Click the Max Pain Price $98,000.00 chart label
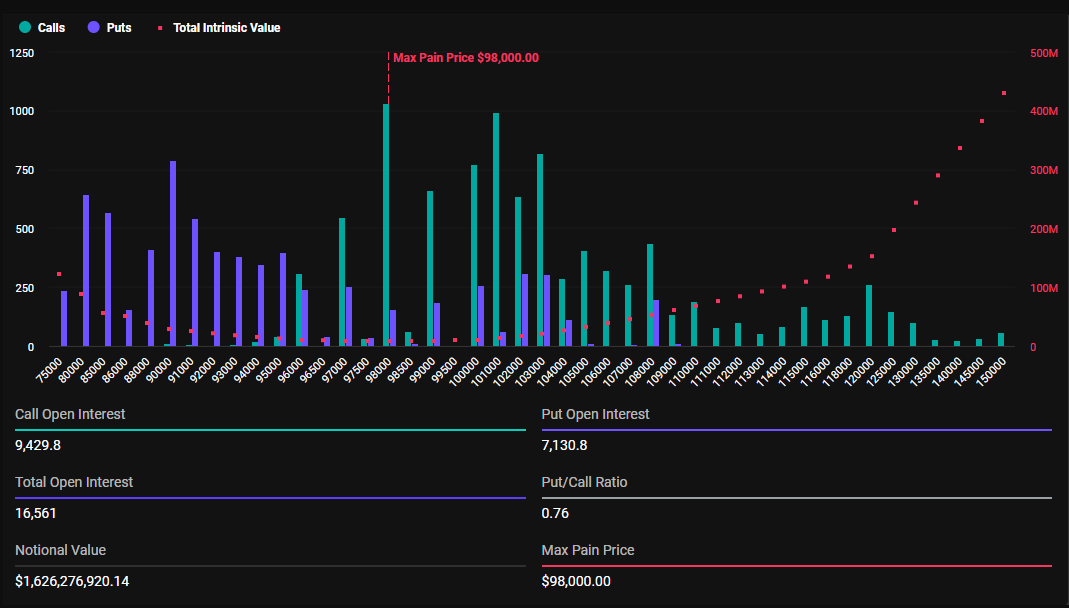The height and width of the screenshot is (608, 1069). click(466, 58)
